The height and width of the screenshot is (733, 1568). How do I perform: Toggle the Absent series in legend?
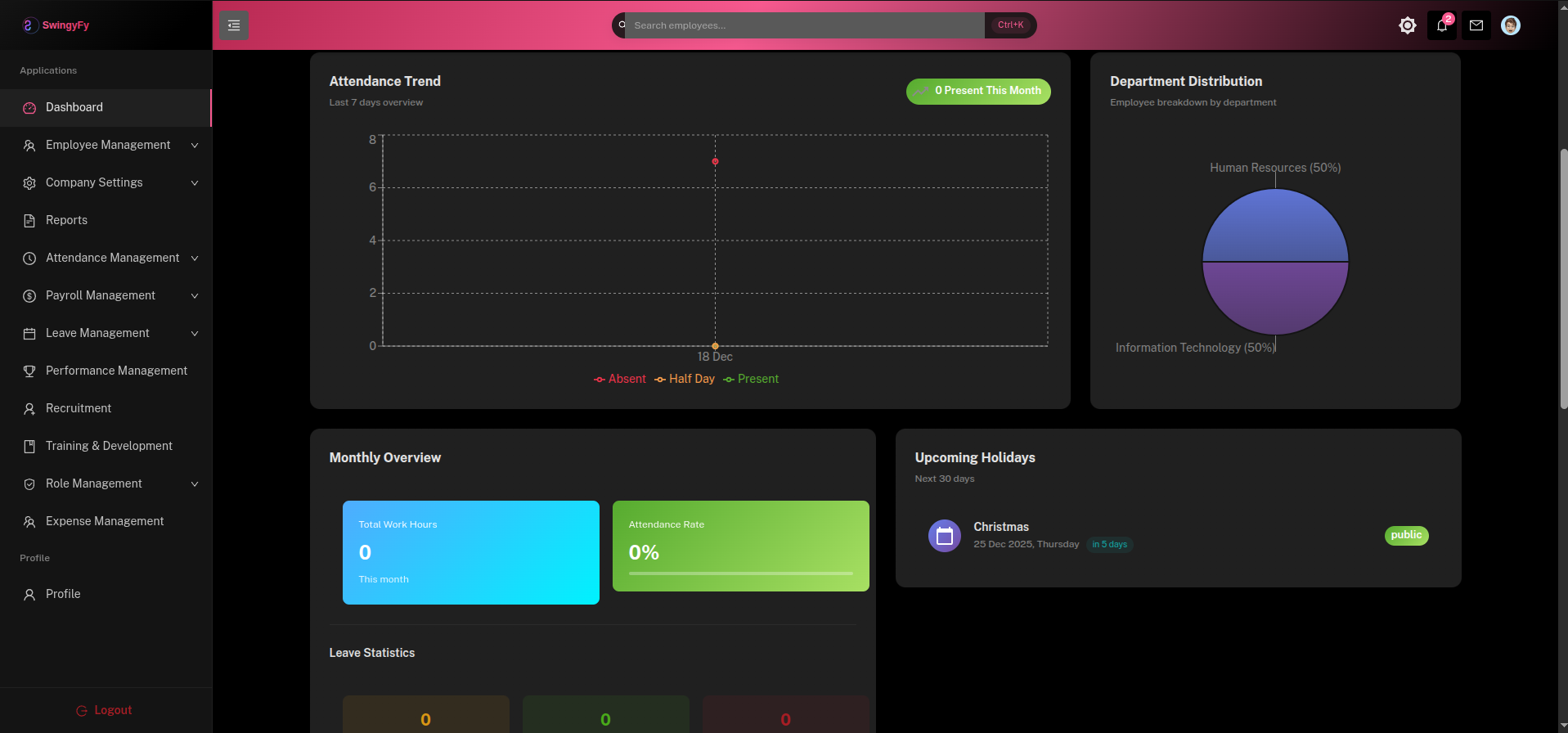coord(620,379)
